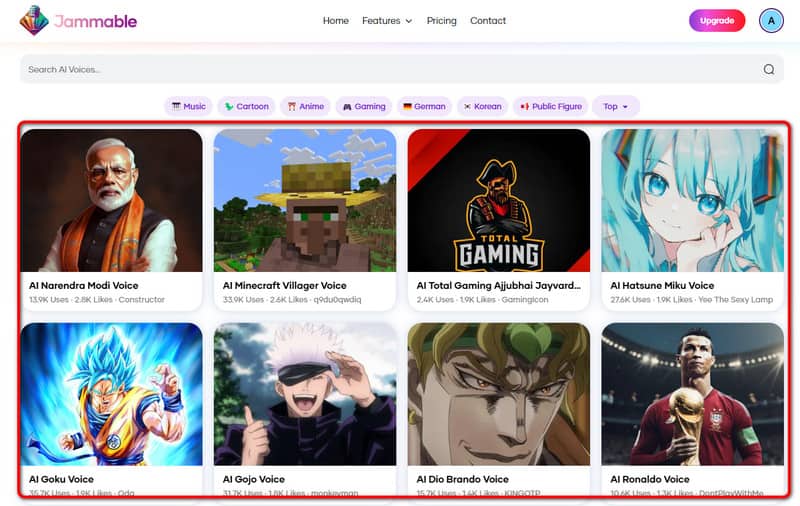Viewport: 800px width, 506px height.
Task: Click the search magnifier icon
Action: 768,69
